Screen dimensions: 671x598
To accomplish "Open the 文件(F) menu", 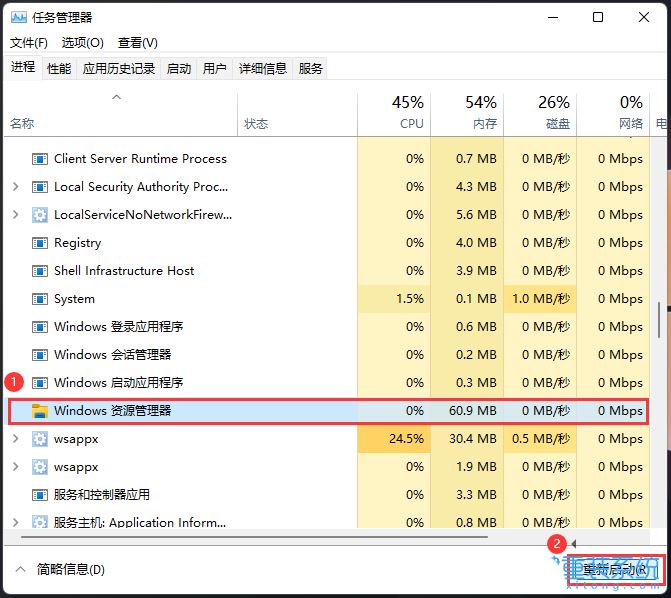I will (29, 43).
